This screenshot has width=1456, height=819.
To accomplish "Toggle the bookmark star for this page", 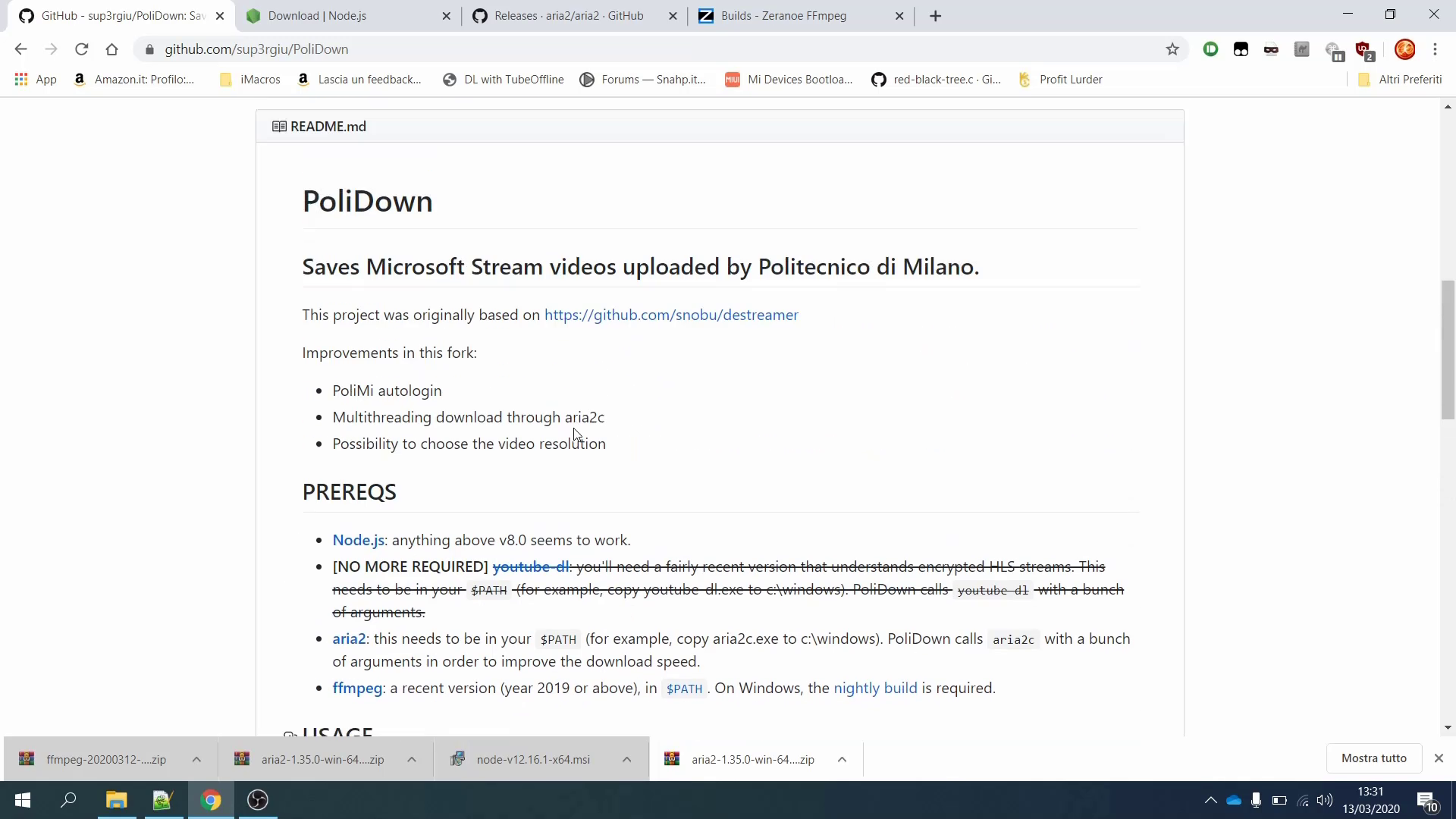I will click(1172, 49).
